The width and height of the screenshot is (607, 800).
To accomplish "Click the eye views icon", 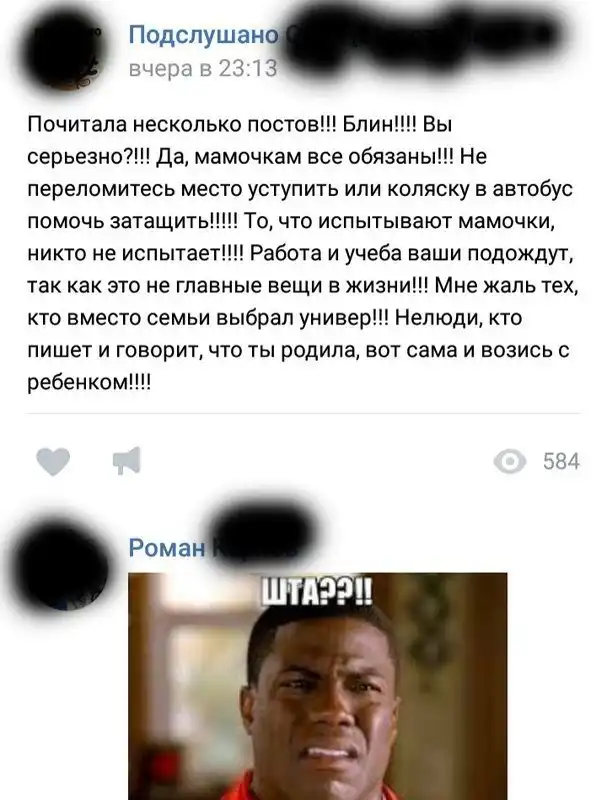I will [x=510, y=462].
